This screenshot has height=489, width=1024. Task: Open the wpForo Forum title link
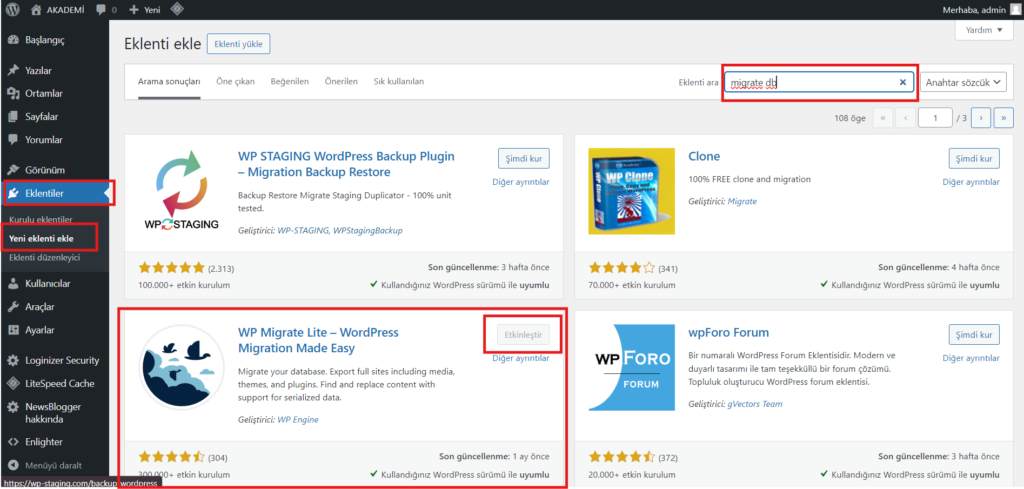[x=728, y=333]
